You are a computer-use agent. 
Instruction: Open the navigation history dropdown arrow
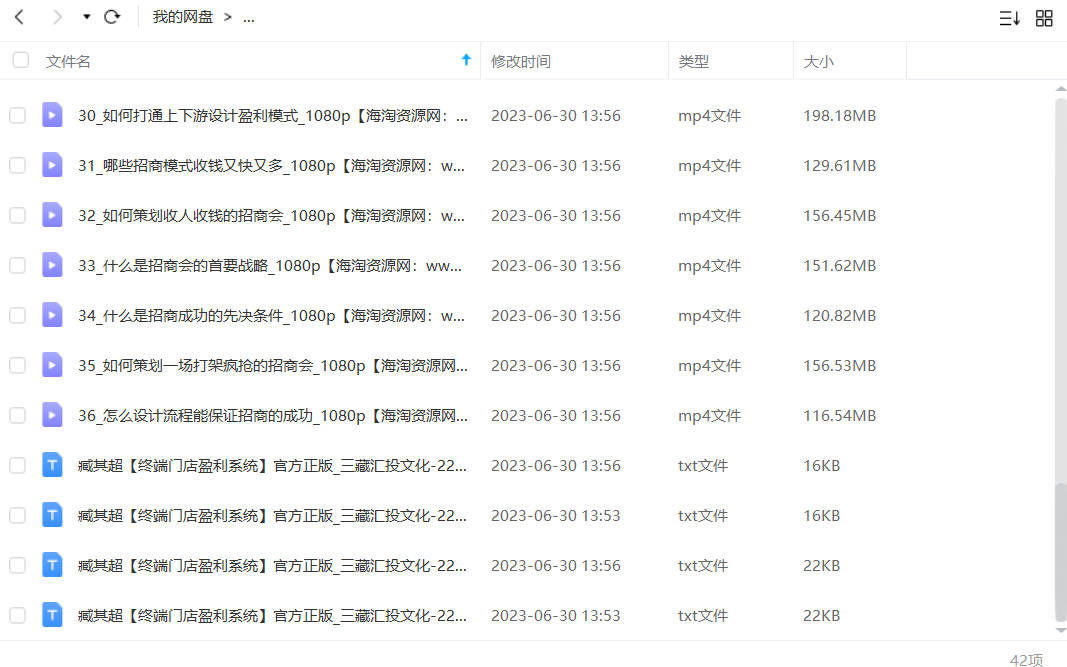tap(86, 17)
